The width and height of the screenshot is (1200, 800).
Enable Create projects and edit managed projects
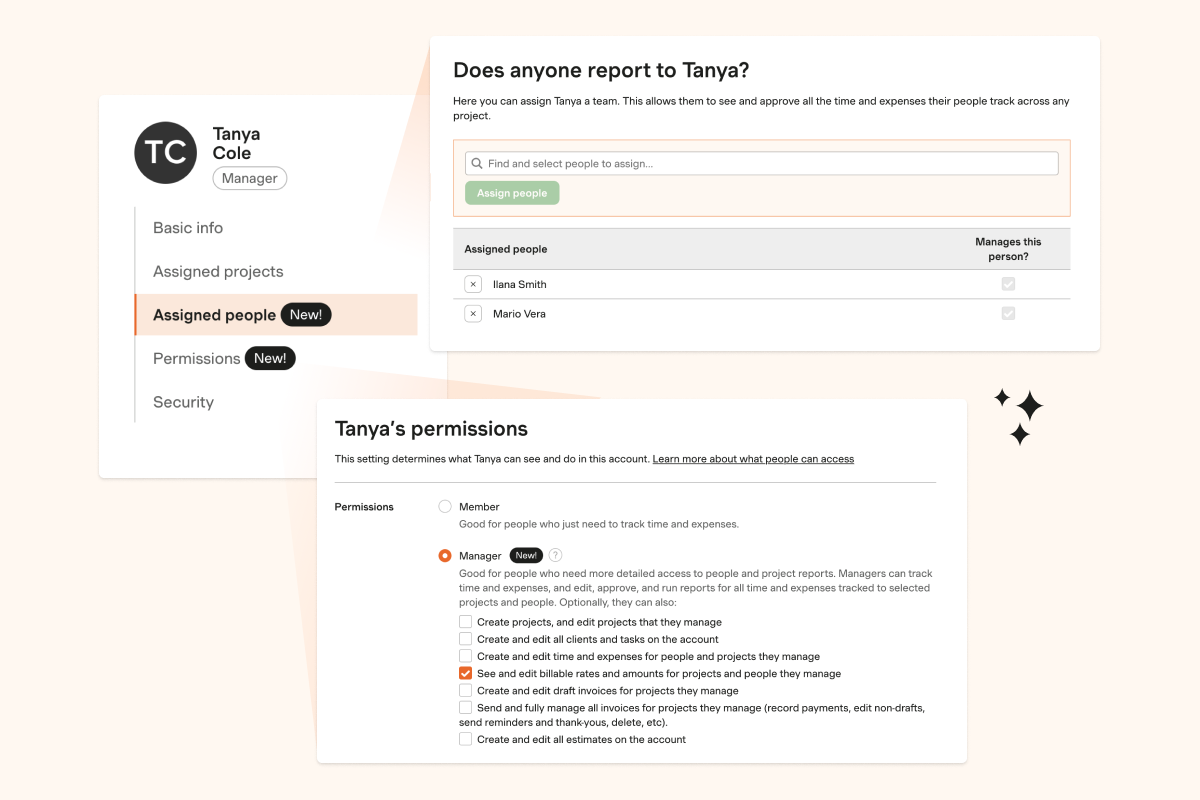[465, 622]
